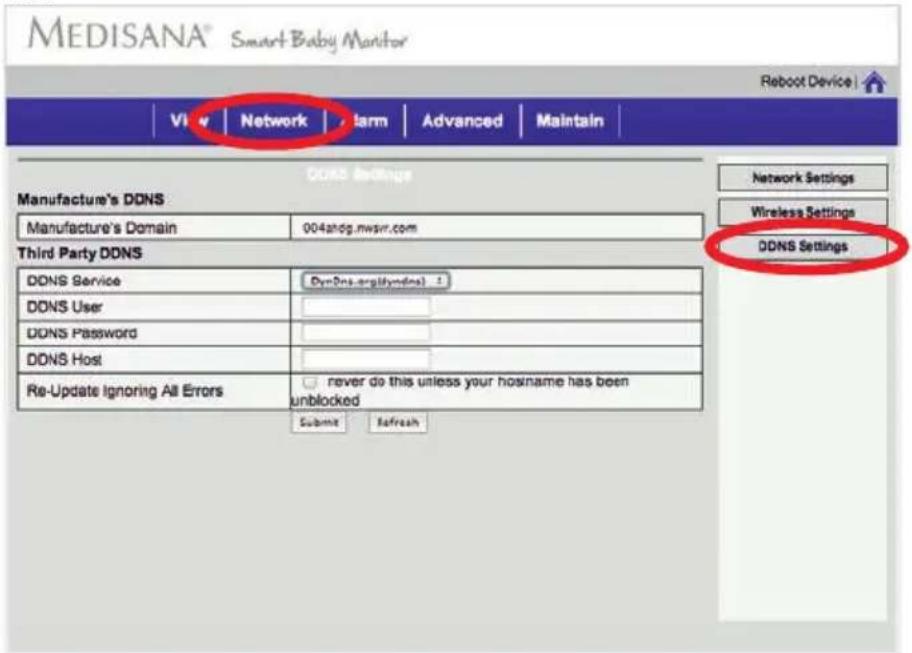This screenshot has height=653, width=912.
Task: Click the Submit button
Action: point(319,422)
